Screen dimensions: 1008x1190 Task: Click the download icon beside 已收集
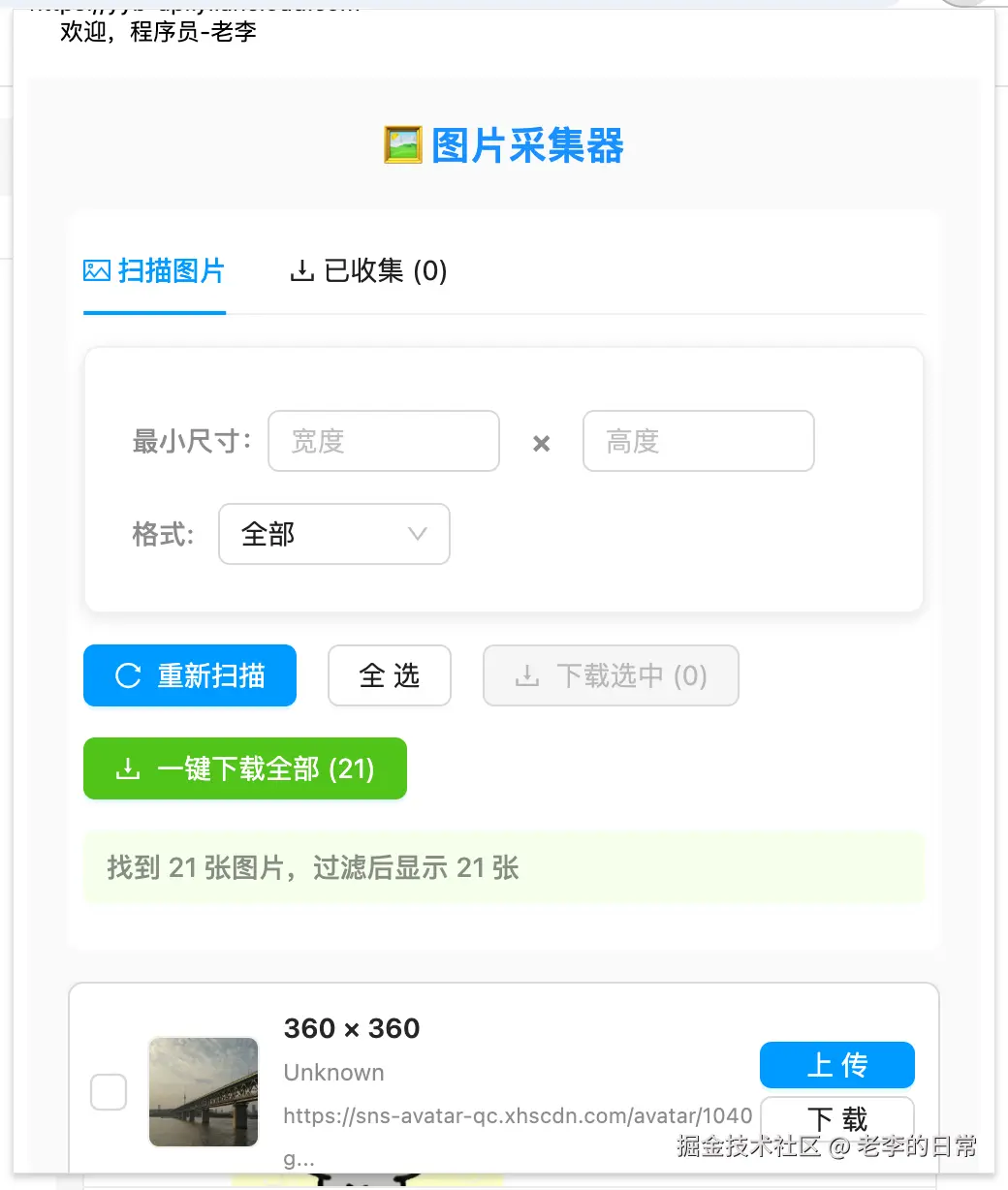coord(302,271)
